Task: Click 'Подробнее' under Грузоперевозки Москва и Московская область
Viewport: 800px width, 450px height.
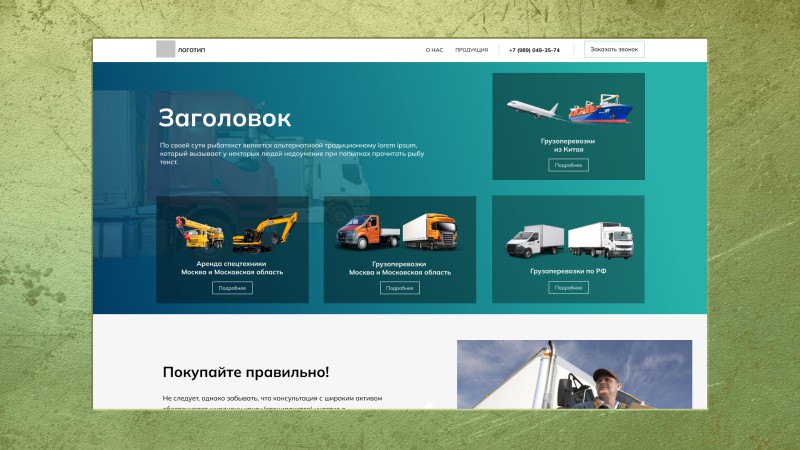Action: pos(400,288)
